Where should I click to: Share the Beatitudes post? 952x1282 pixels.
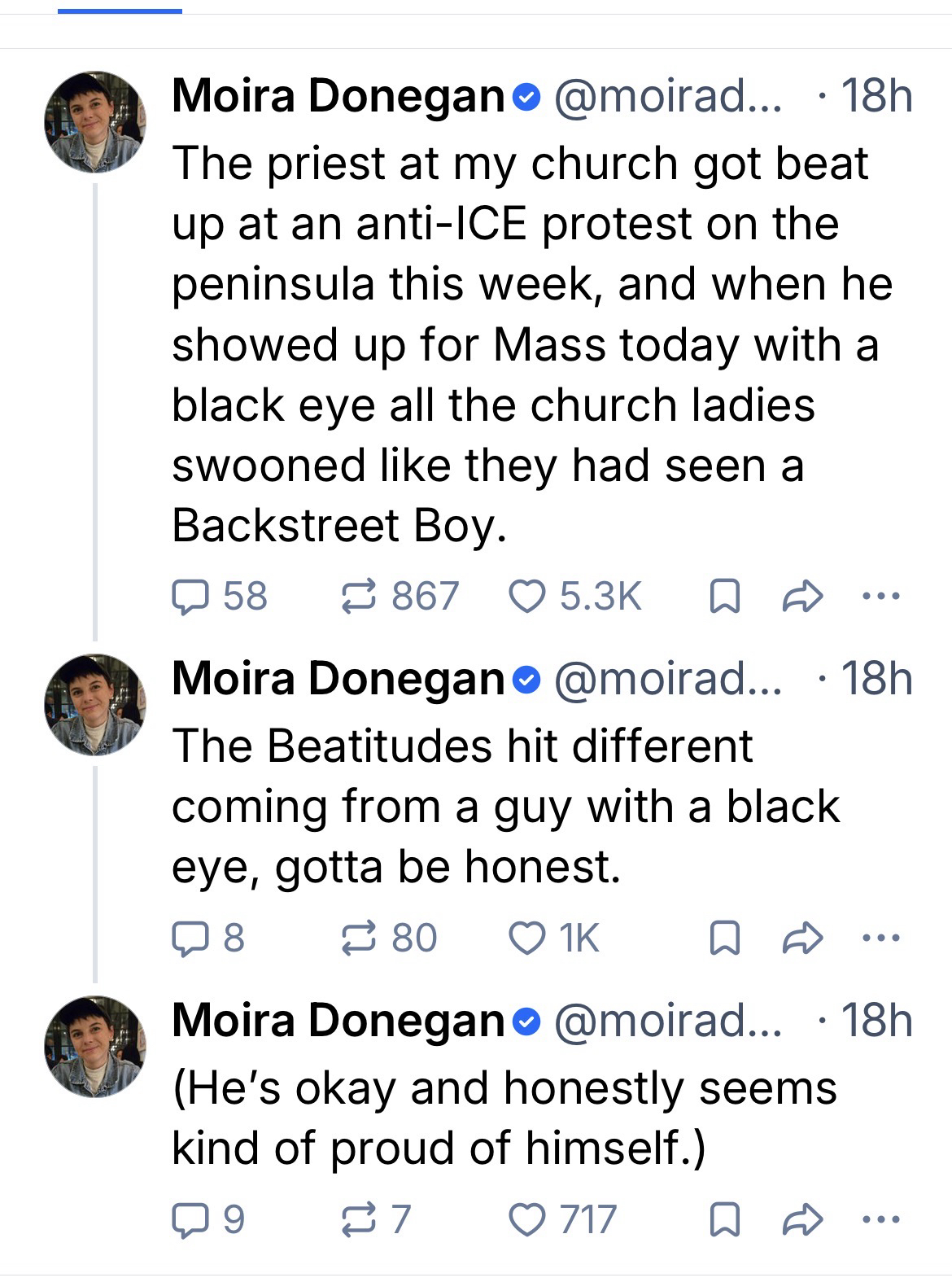(x=801, y=940)
